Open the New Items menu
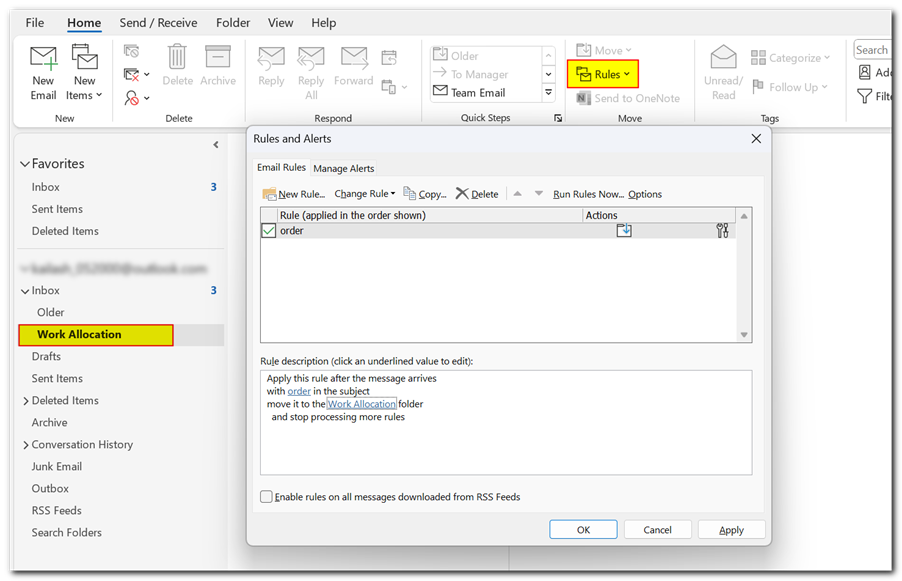The image size is (902, 581). click(x=84, y=73)
